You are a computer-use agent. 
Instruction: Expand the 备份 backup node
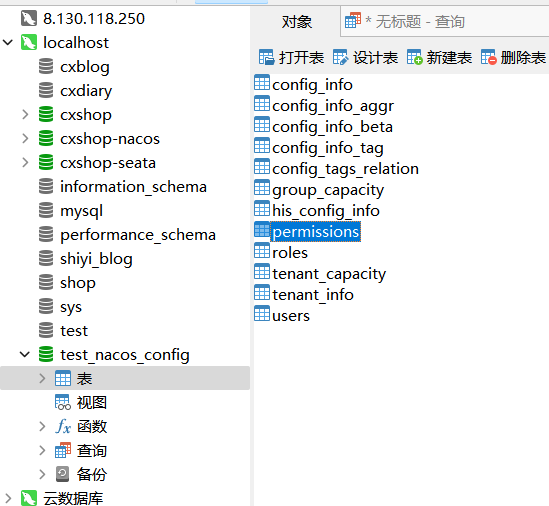42,474
